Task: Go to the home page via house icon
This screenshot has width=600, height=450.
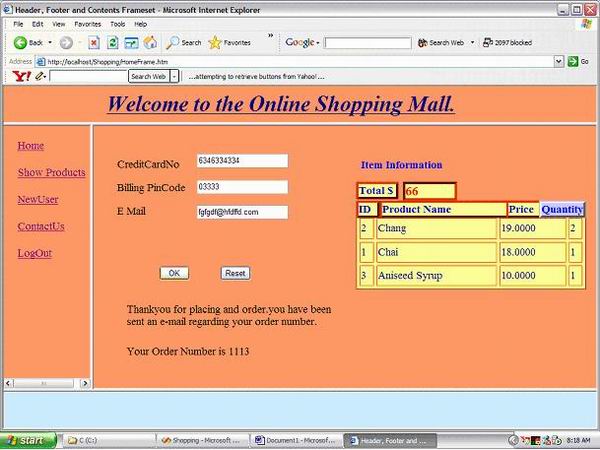Action: tap(150, 42)
